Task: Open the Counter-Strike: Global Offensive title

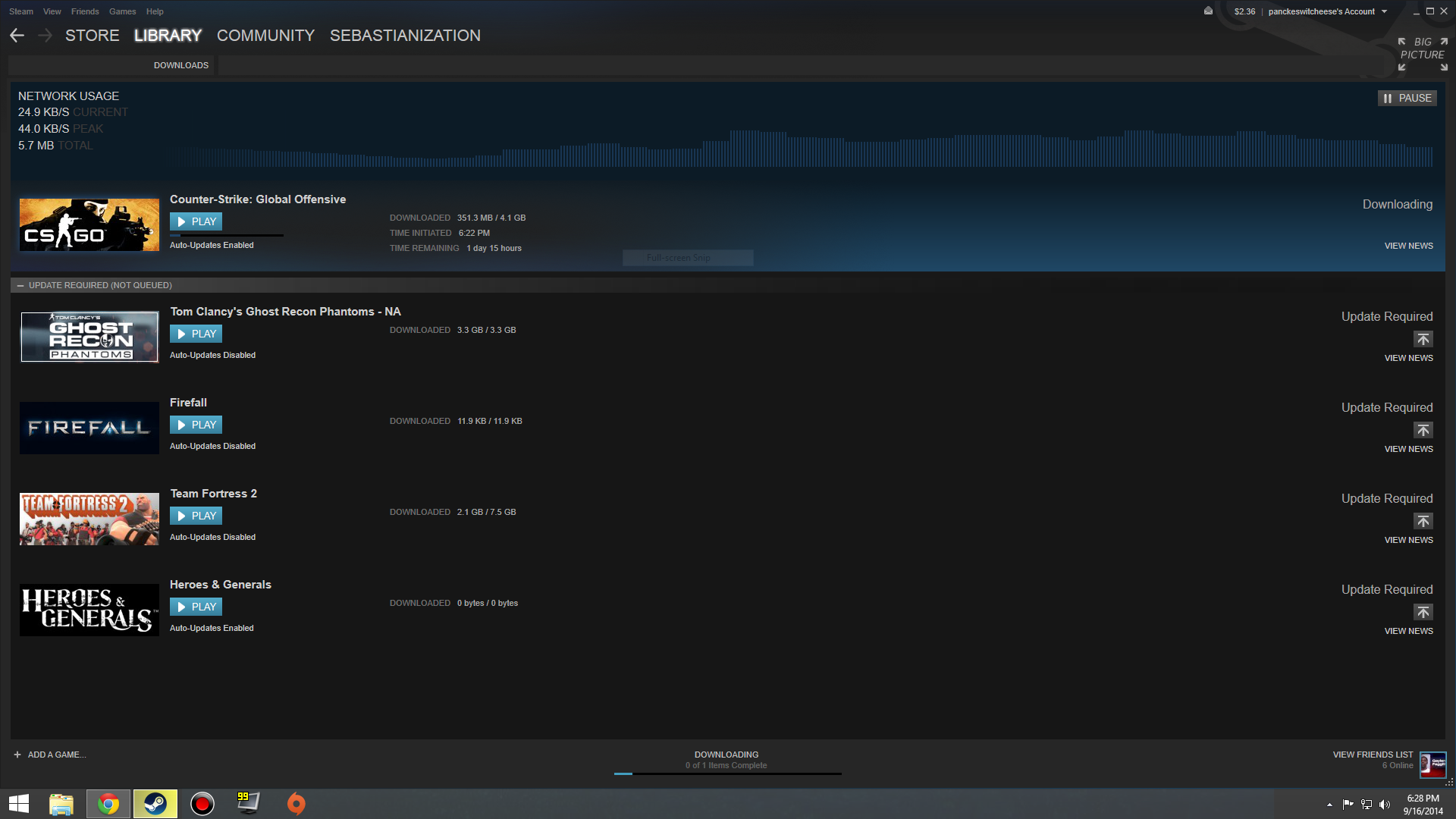Action: (258, 199)
